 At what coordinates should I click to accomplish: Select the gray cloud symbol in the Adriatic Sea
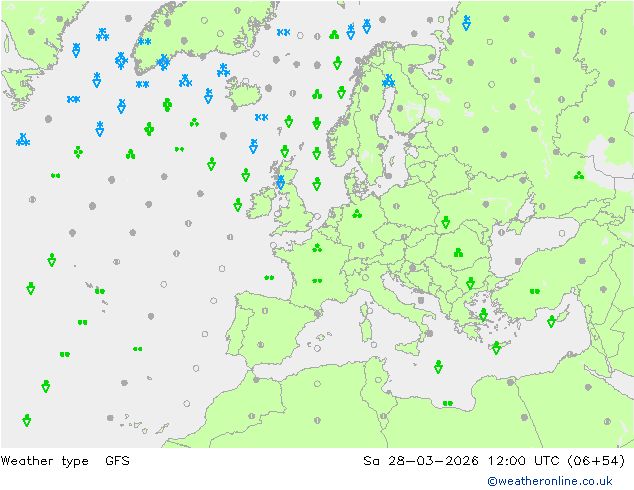tap(421, 300)
